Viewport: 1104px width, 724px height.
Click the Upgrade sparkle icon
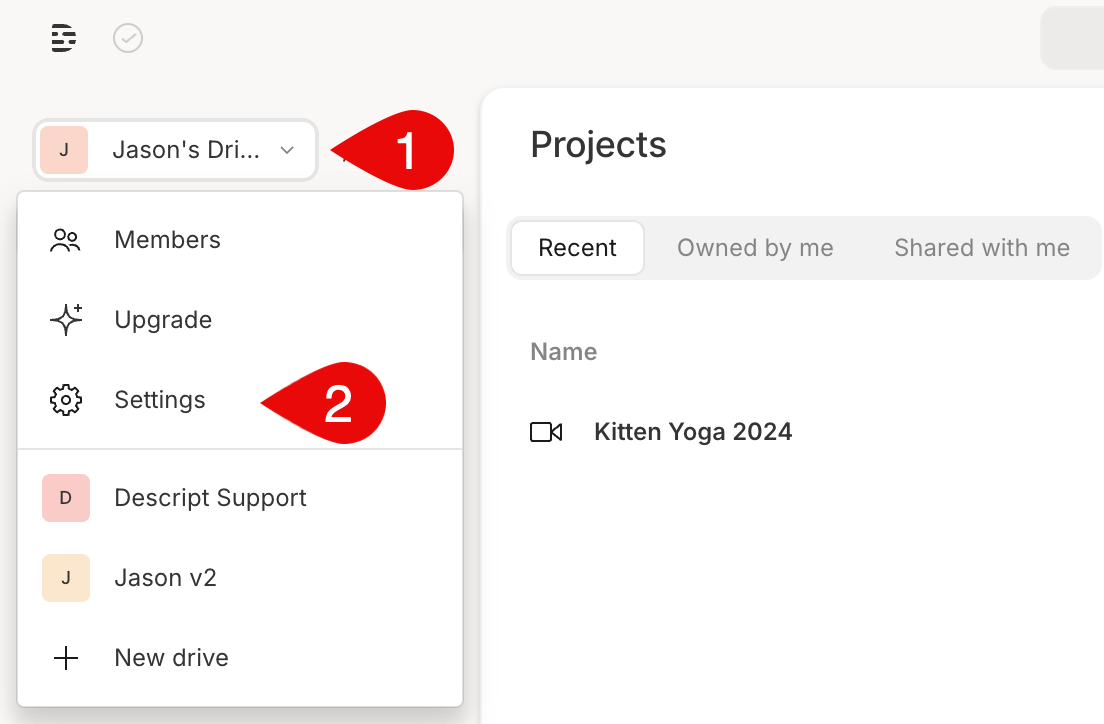pos(66,320)
